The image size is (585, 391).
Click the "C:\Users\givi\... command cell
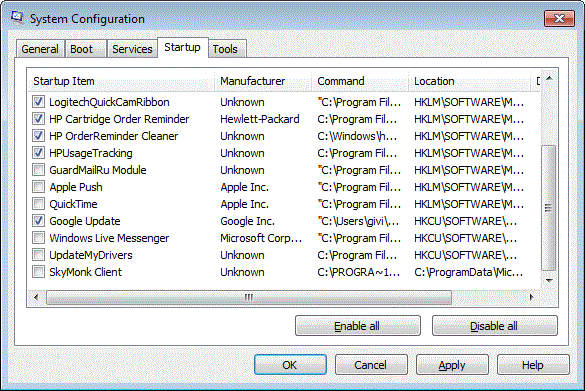coord(358,221)
